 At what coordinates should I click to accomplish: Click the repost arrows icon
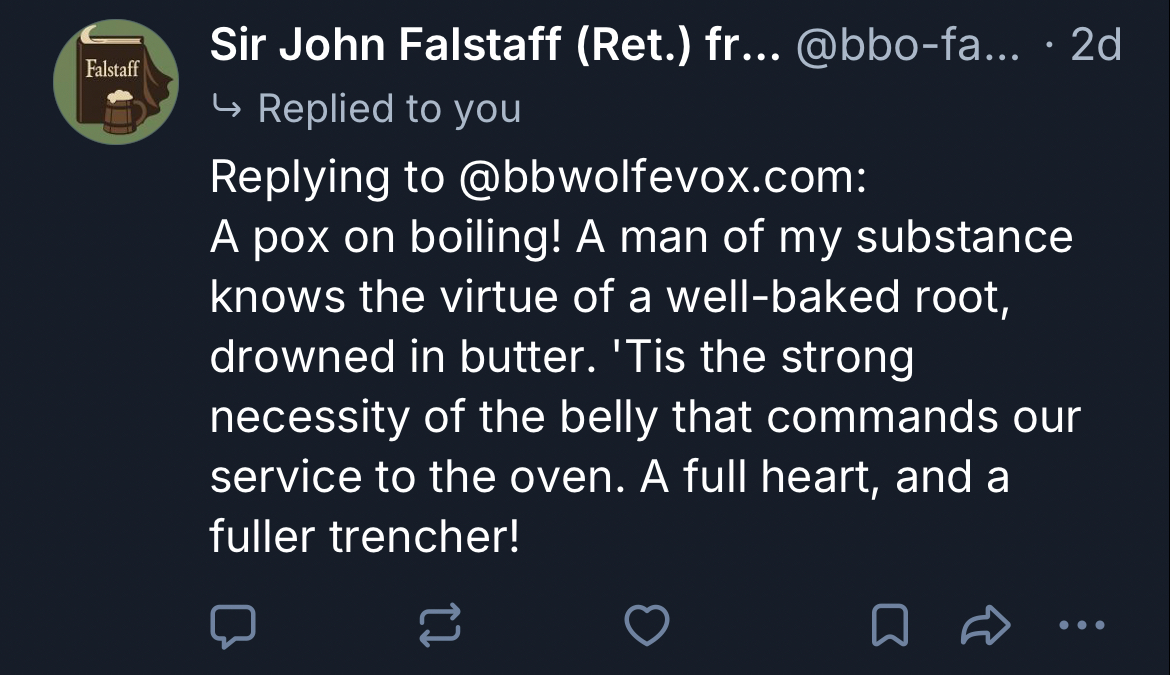point(440,626)
